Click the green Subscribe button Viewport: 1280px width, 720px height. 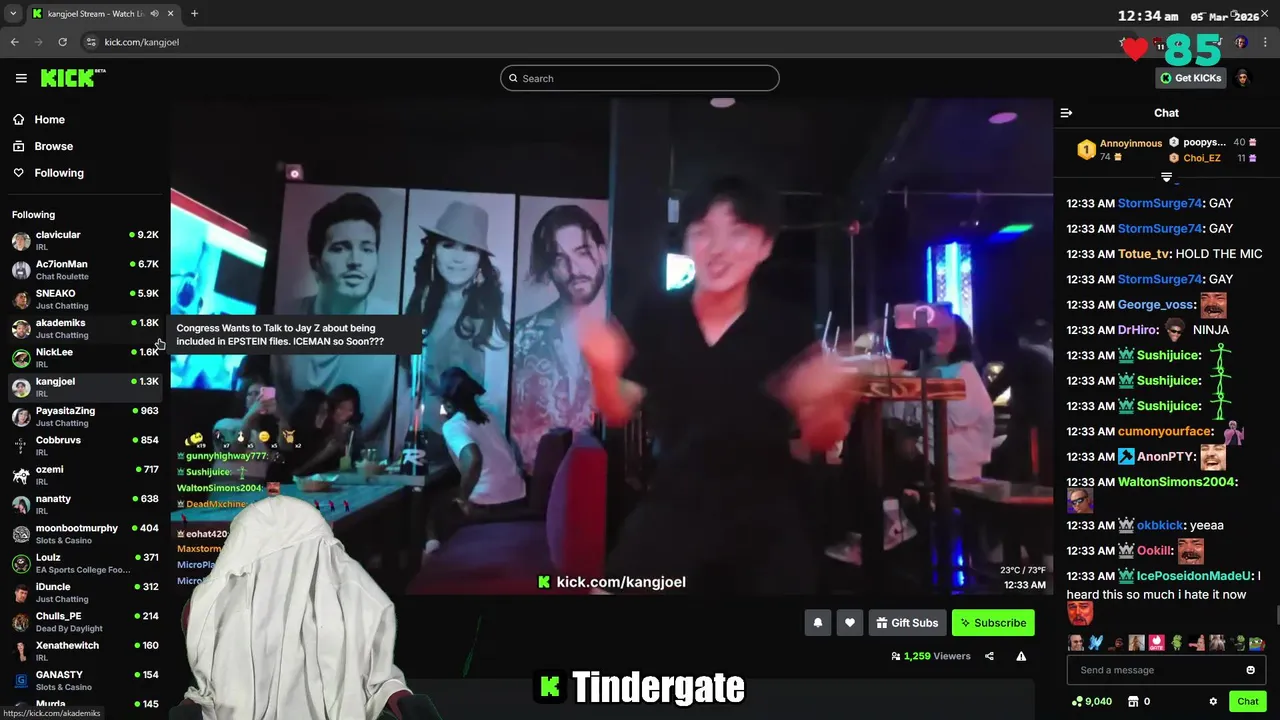coord(993,623)
